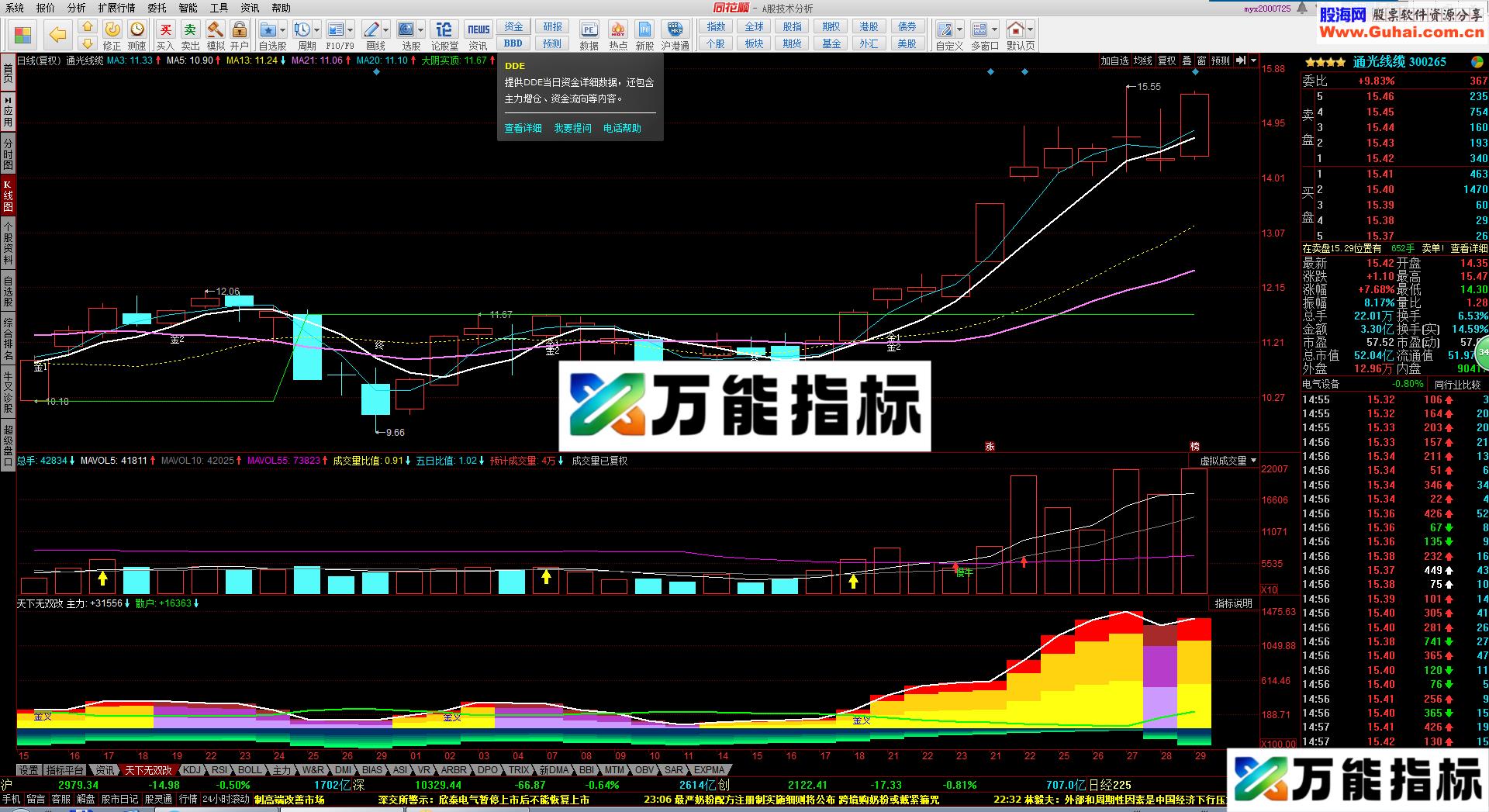The width and height of the screenshot is (1489, 812).
Task: Select the 买入 buy button
Action: [x=168, y=31]
